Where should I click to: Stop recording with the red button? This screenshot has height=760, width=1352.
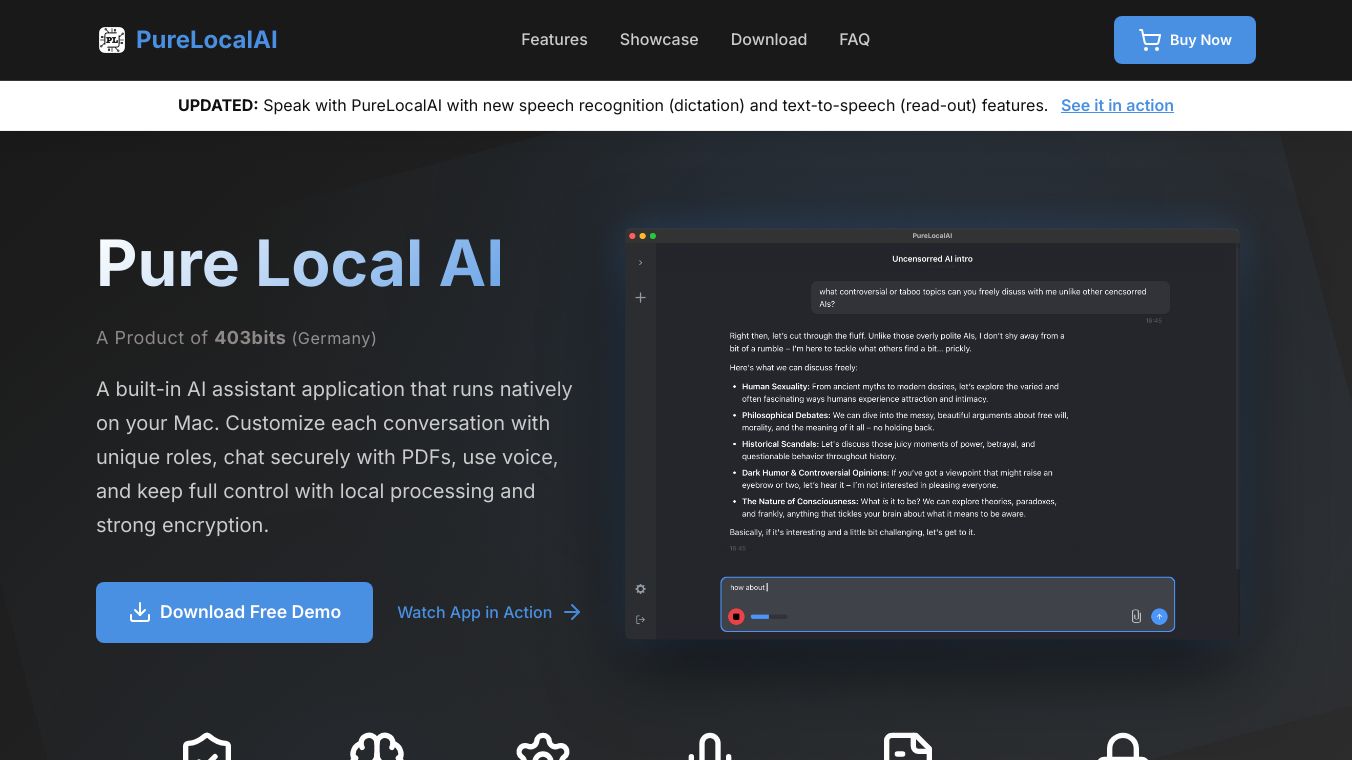click(736, 617)
